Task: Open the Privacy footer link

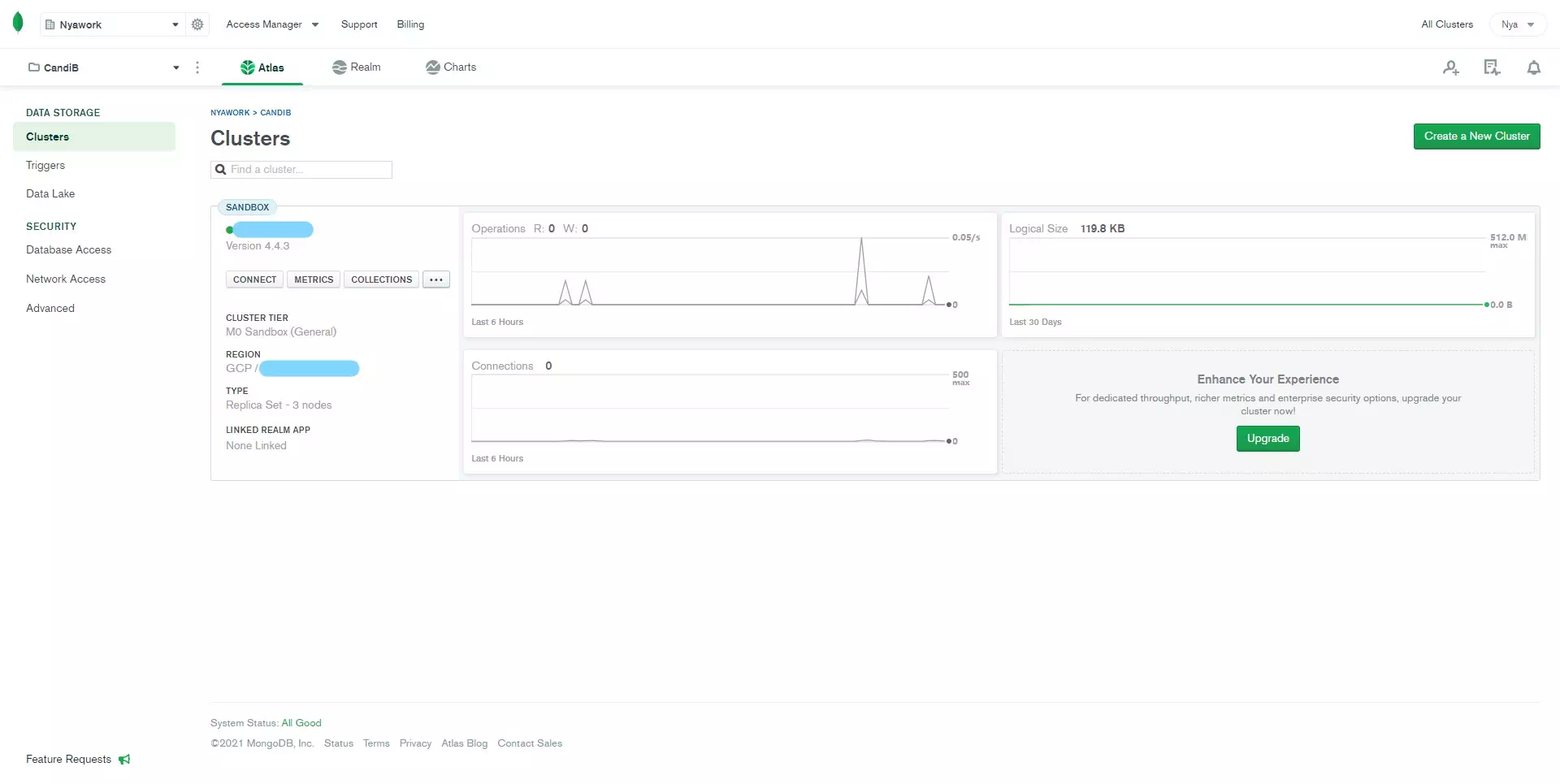Action: pyautogui.click(x=415, y=743)
